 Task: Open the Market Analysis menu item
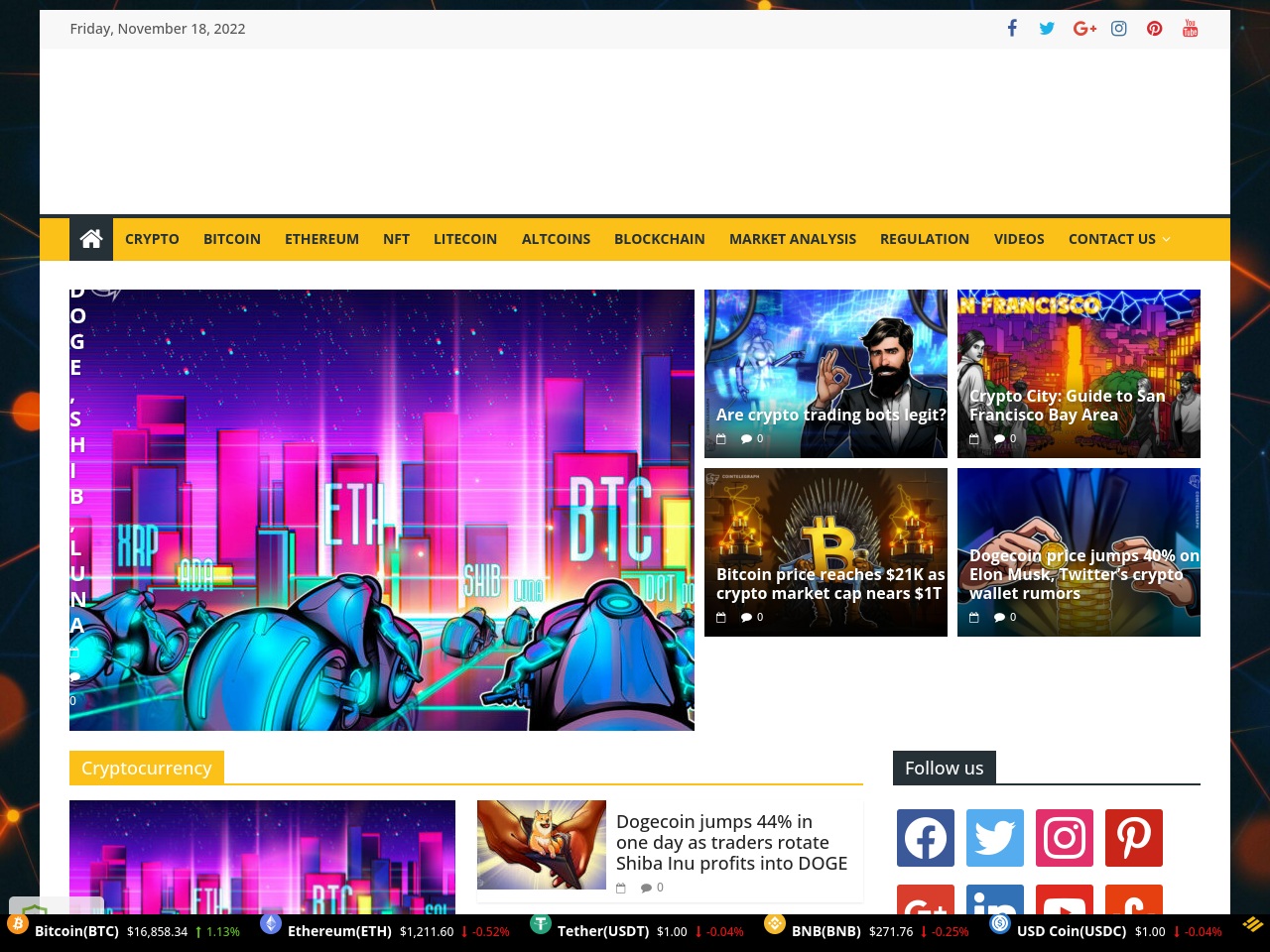(x=793, y=239)
